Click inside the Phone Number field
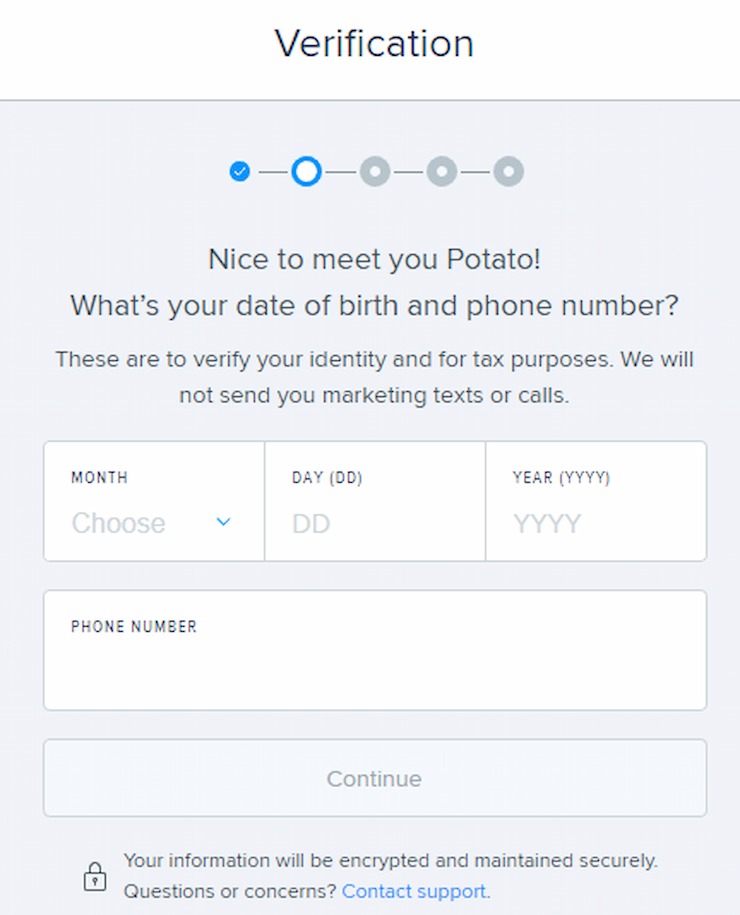This screenshot has height=915, width=740. pyautogui.click(x=375, y=650)
